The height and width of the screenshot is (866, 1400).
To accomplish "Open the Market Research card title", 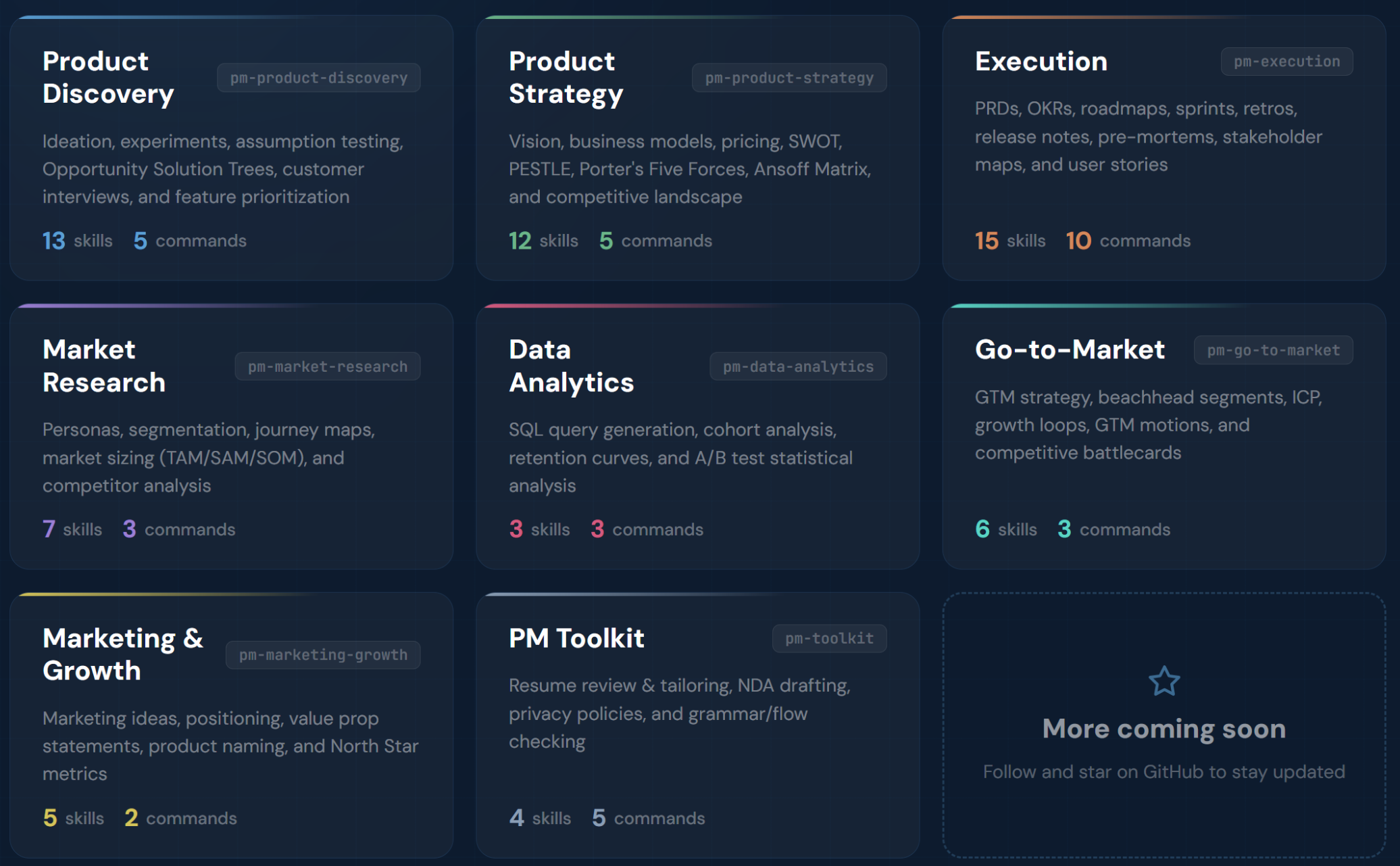I will tap(103, 366).
